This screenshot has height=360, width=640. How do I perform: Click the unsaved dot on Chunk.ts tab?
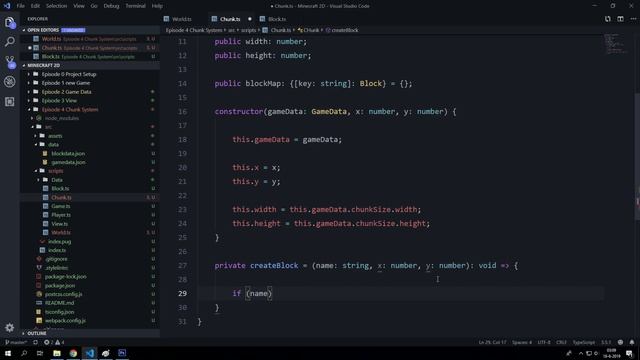[x=250, y=19]
